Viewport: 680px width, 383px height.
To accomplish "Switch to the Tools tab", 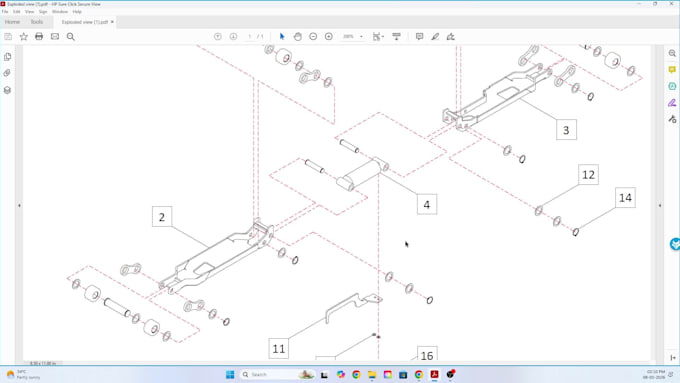I will click(x=37, y=22).
